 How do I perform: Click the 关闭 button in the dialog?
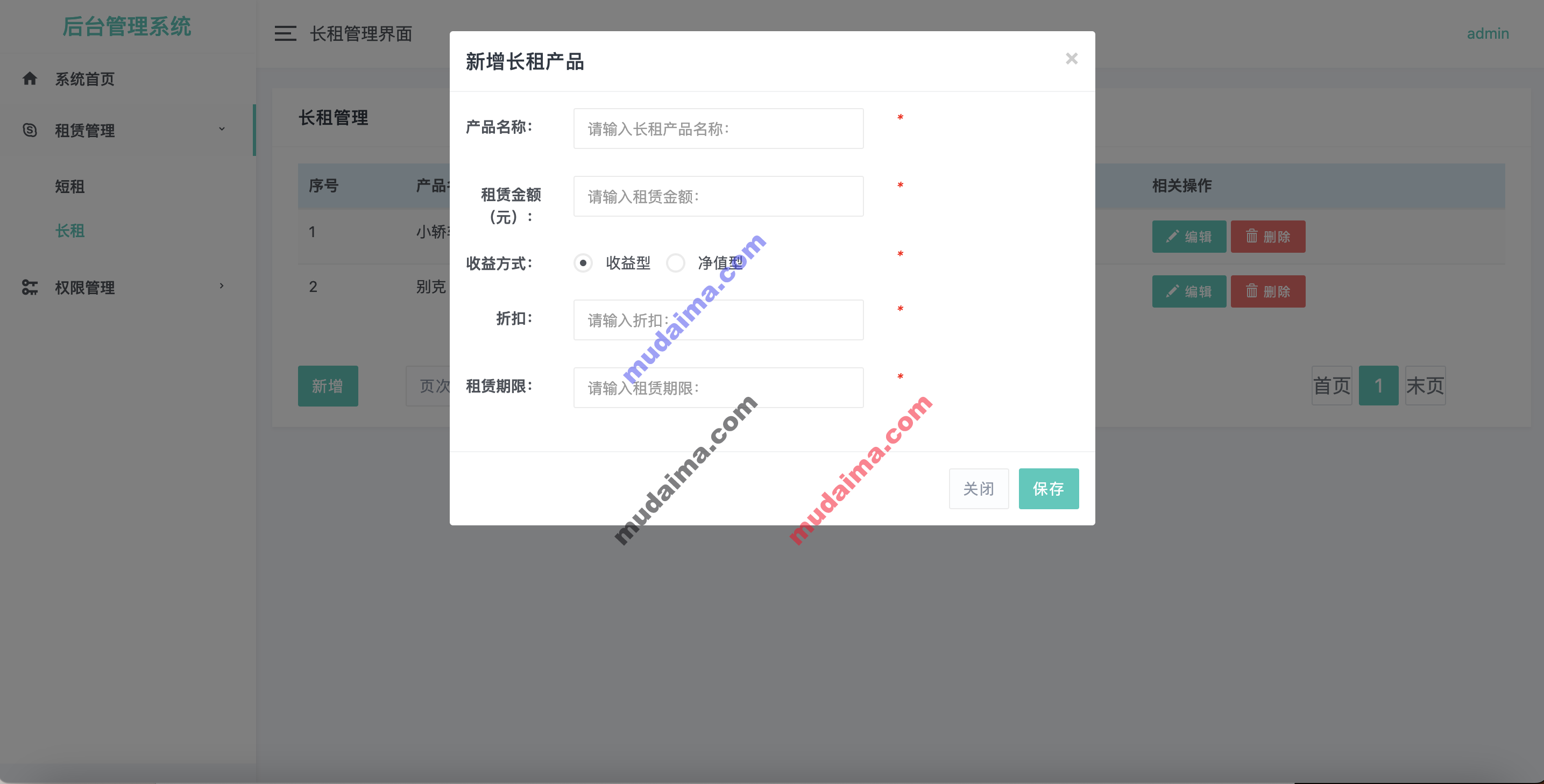(979, 489)
